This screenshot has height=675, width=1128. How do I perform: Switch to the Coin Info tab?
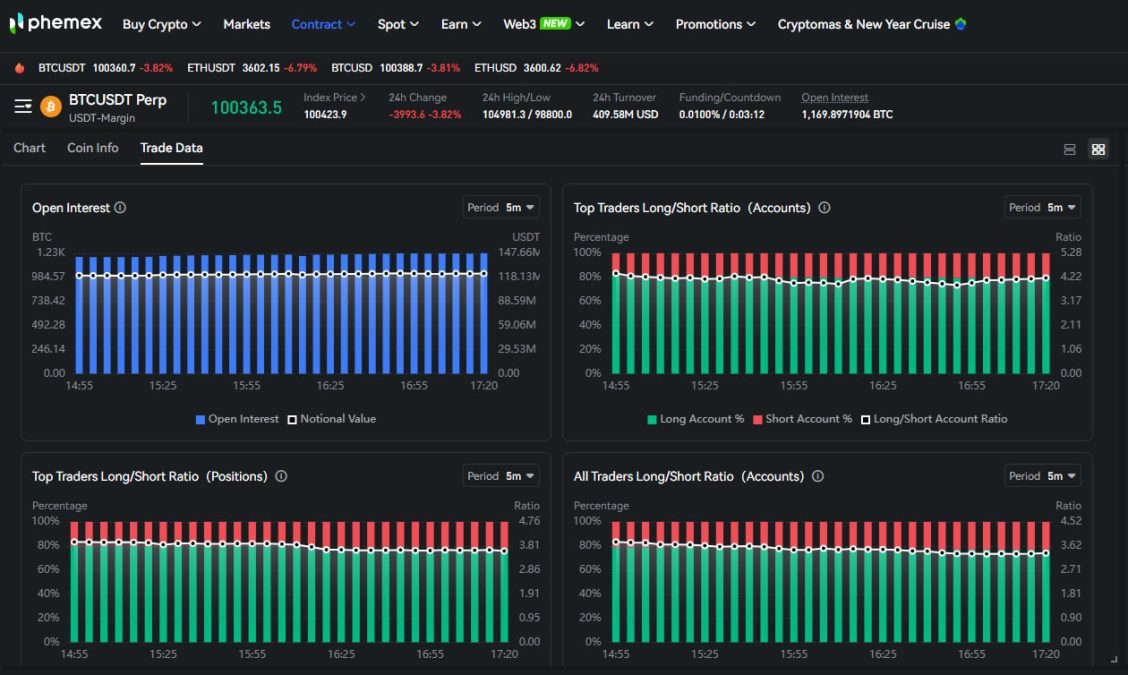[x=93, y=148]
